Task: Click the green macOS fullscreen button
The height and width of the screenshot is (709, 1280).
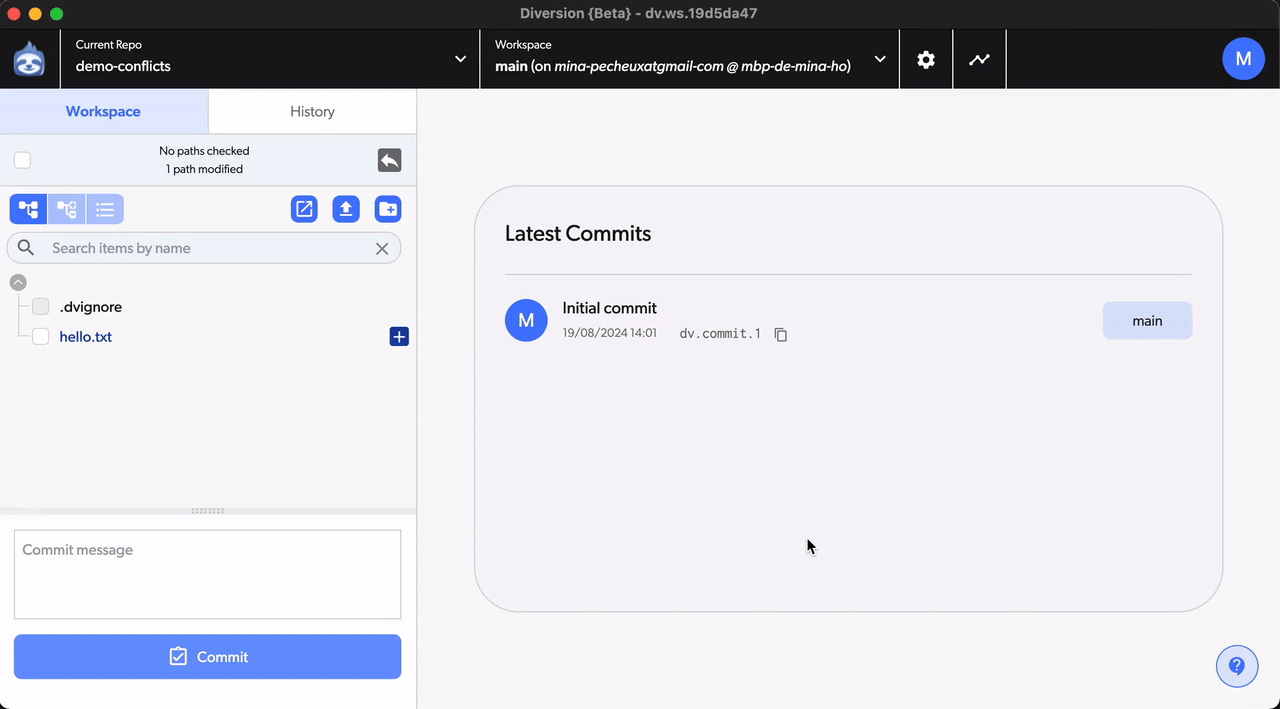Action: pos(56,14)
